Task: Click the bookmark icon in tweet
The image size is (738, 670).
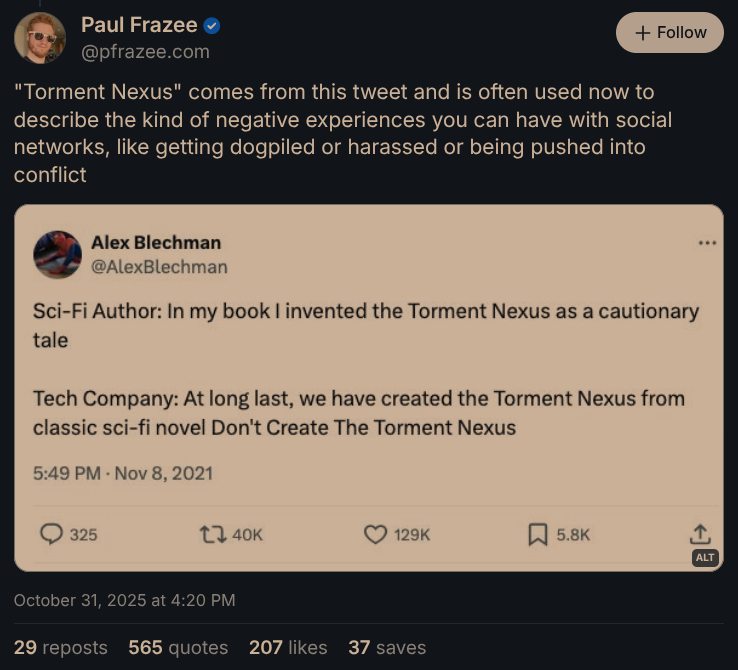Action: point(538,535)
